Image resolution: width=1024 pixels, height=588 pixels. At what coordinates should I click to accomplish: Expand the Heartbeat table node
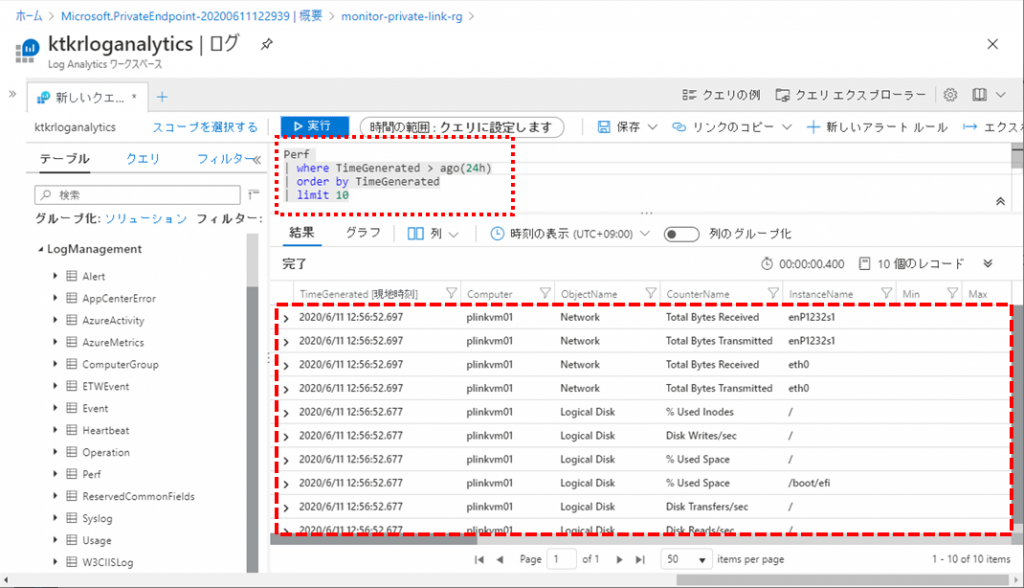[55, 430]
